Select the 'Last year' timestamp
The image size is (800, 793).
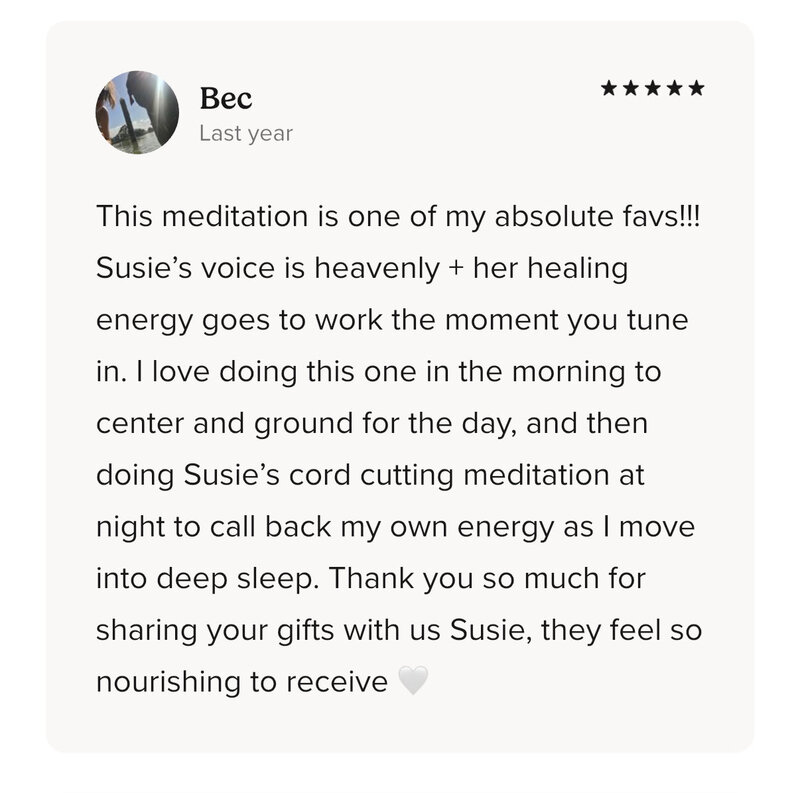246,134
